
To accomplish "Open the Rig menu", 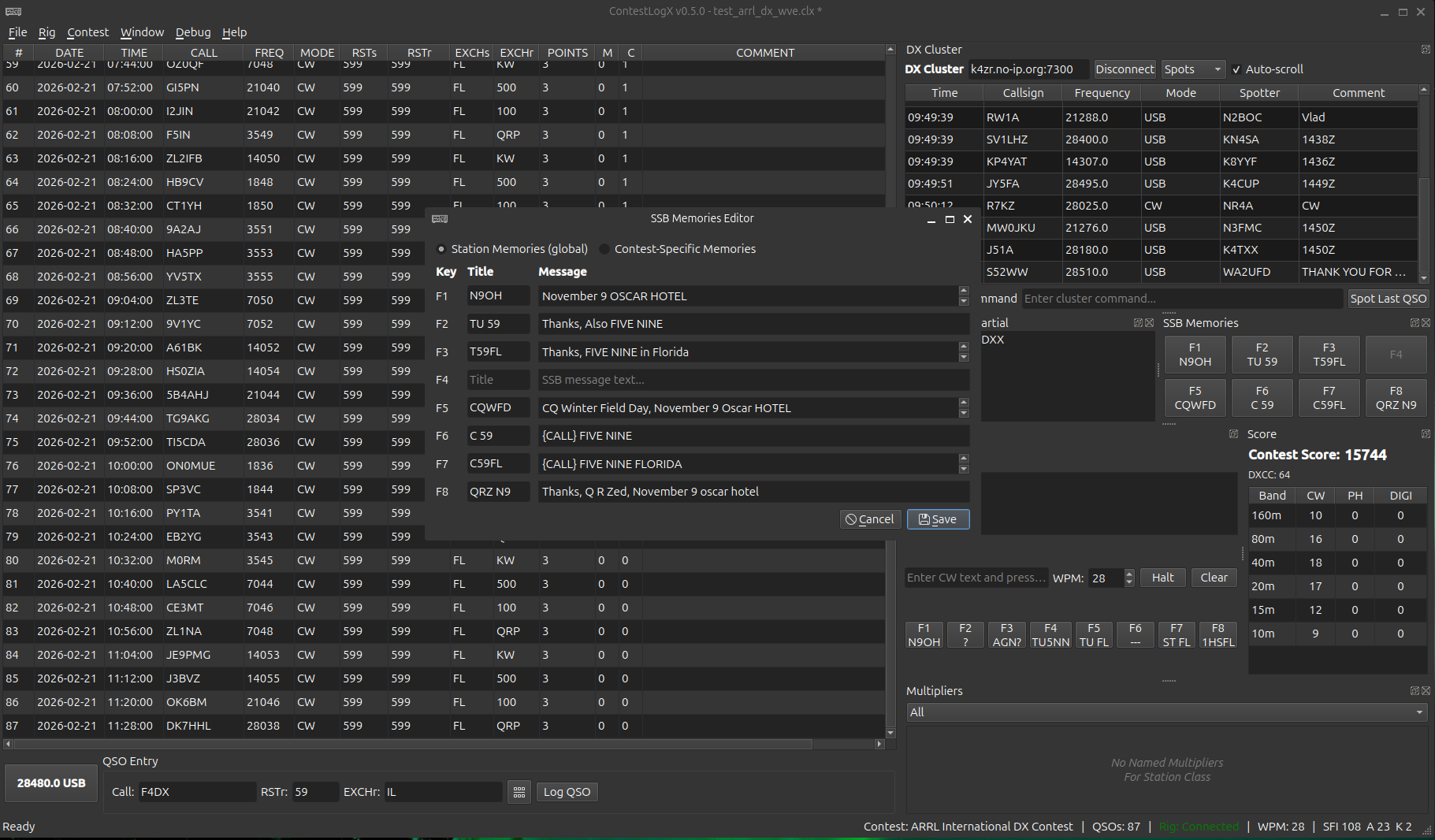I will [x=46, y=32].
